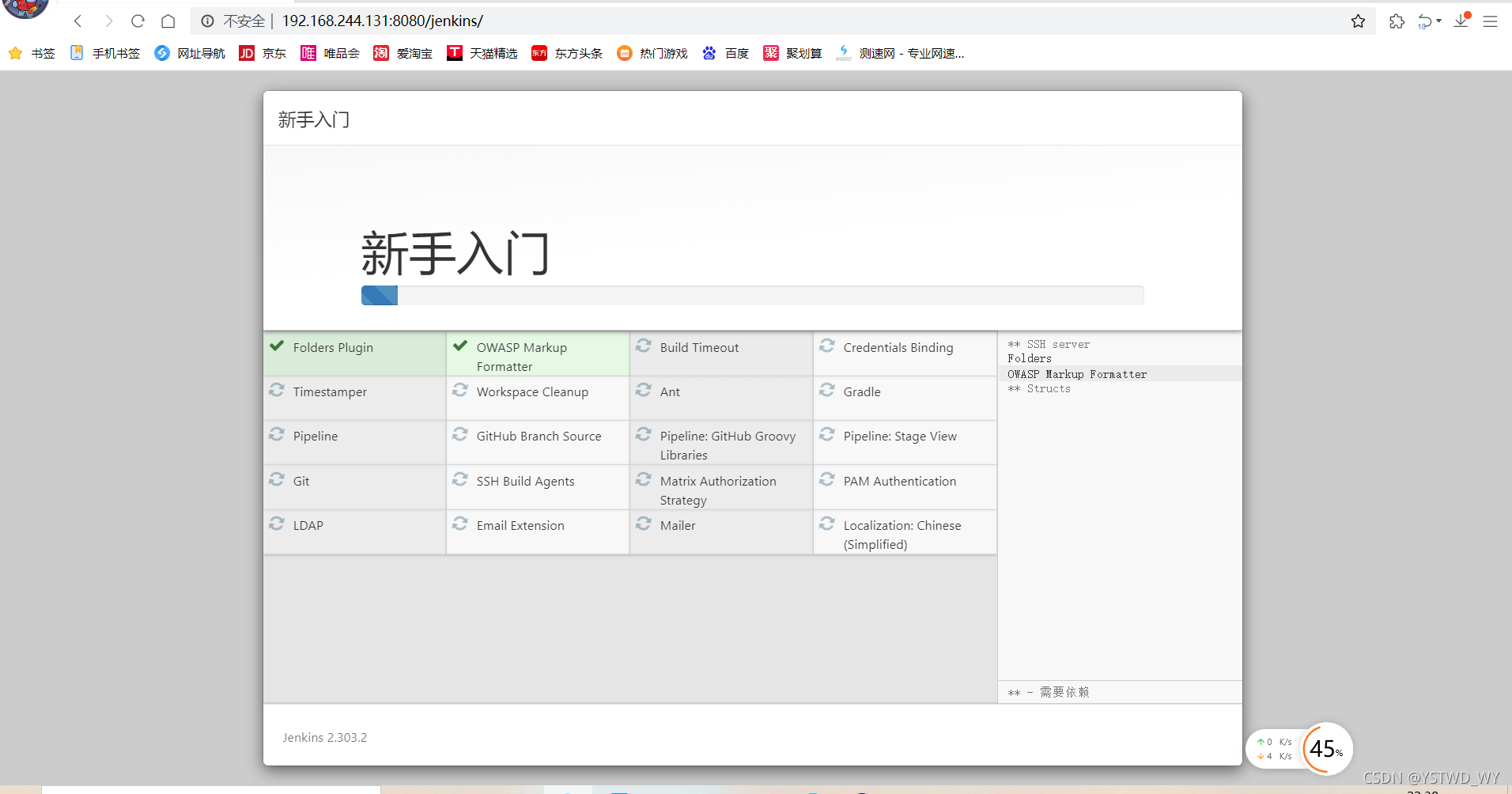The width and height of the screenshot is (1512, 794).
Task: Click the GitHub Branch Source pending icon
Action: [x=460, y=434]
